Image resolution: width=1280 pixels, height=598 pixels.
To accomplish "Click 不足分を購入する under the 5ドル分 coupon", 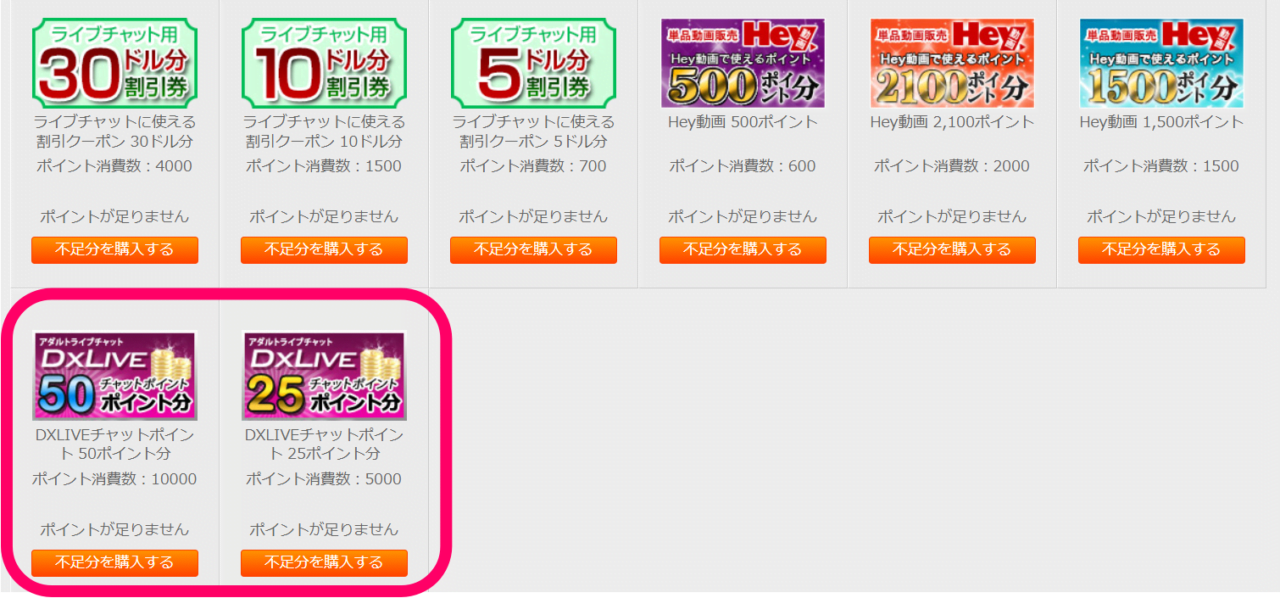I will click(x=533, y=250).
